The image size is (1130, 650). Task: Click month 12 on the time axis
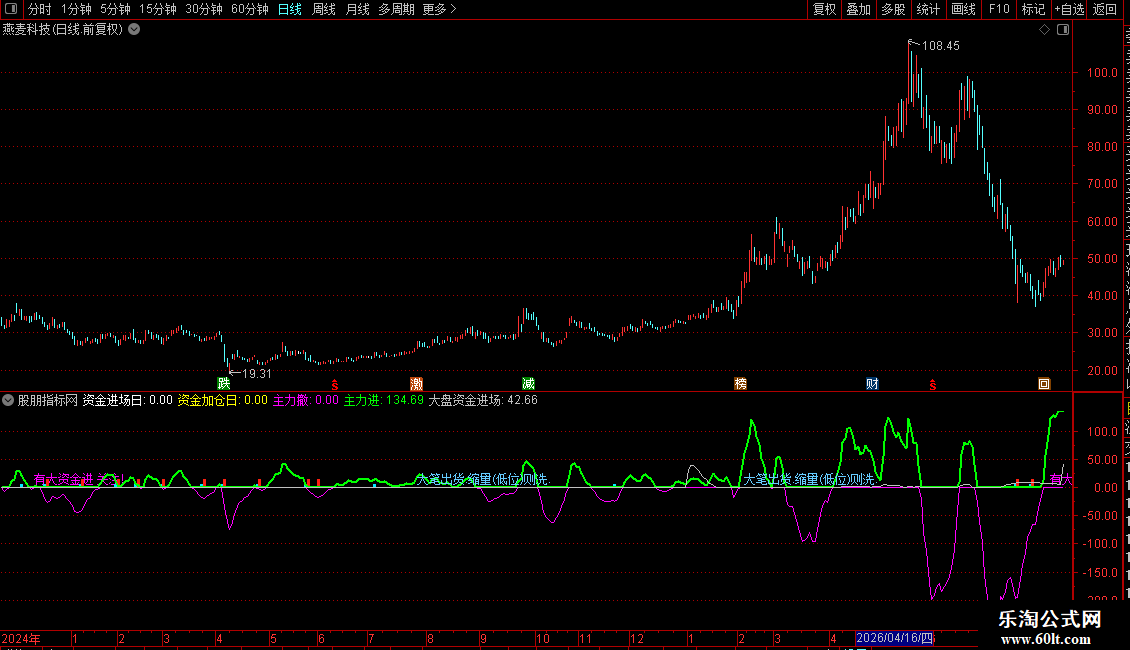636,638
